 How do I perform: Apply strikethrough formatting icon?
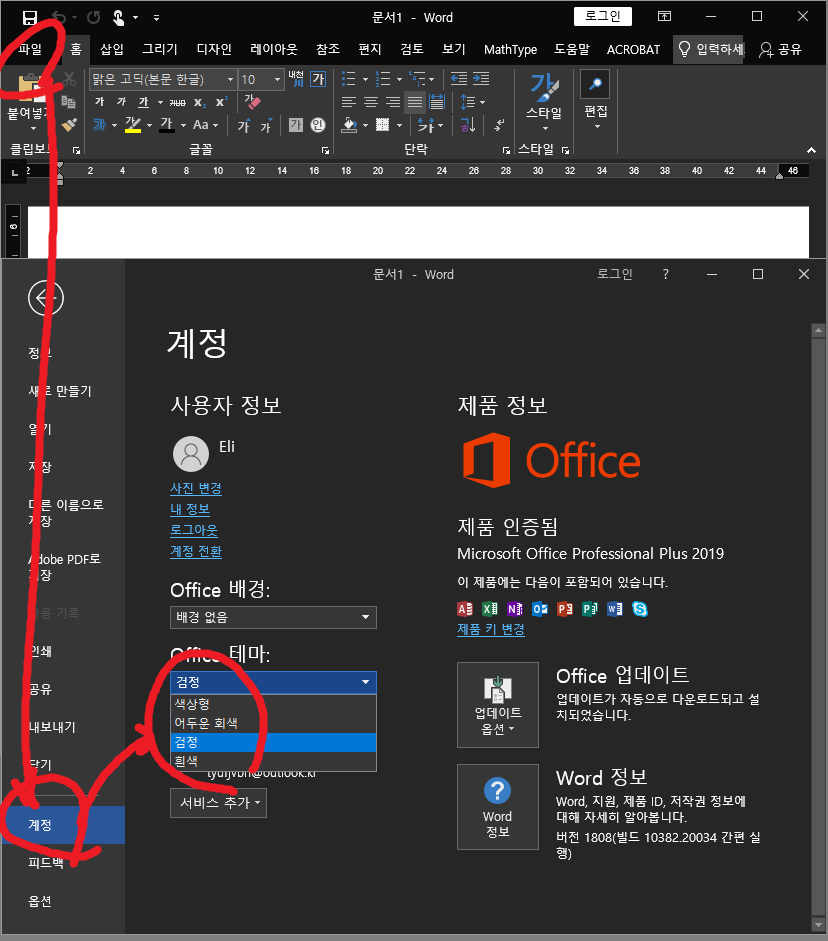click(x=177, y=103)
